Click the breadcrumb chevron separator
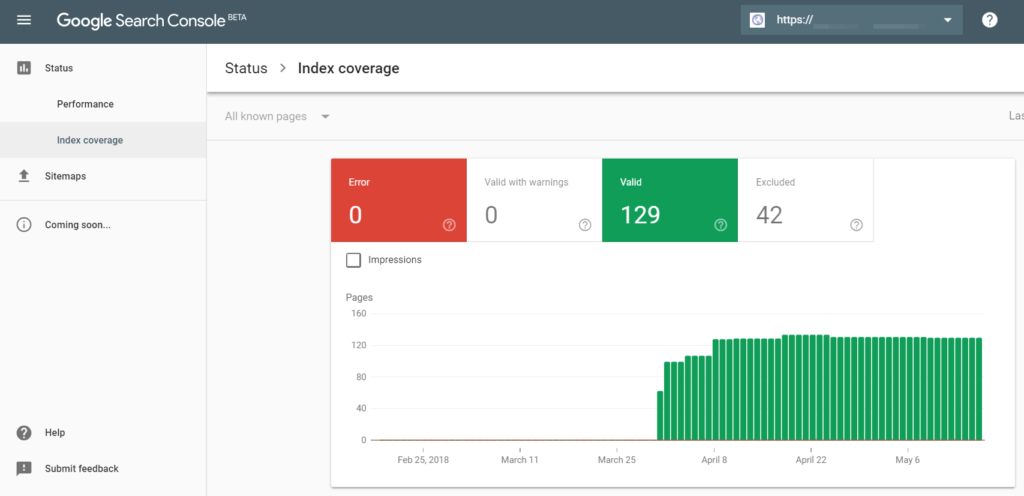Screen dimensions: 1024x496 [283, 68]
